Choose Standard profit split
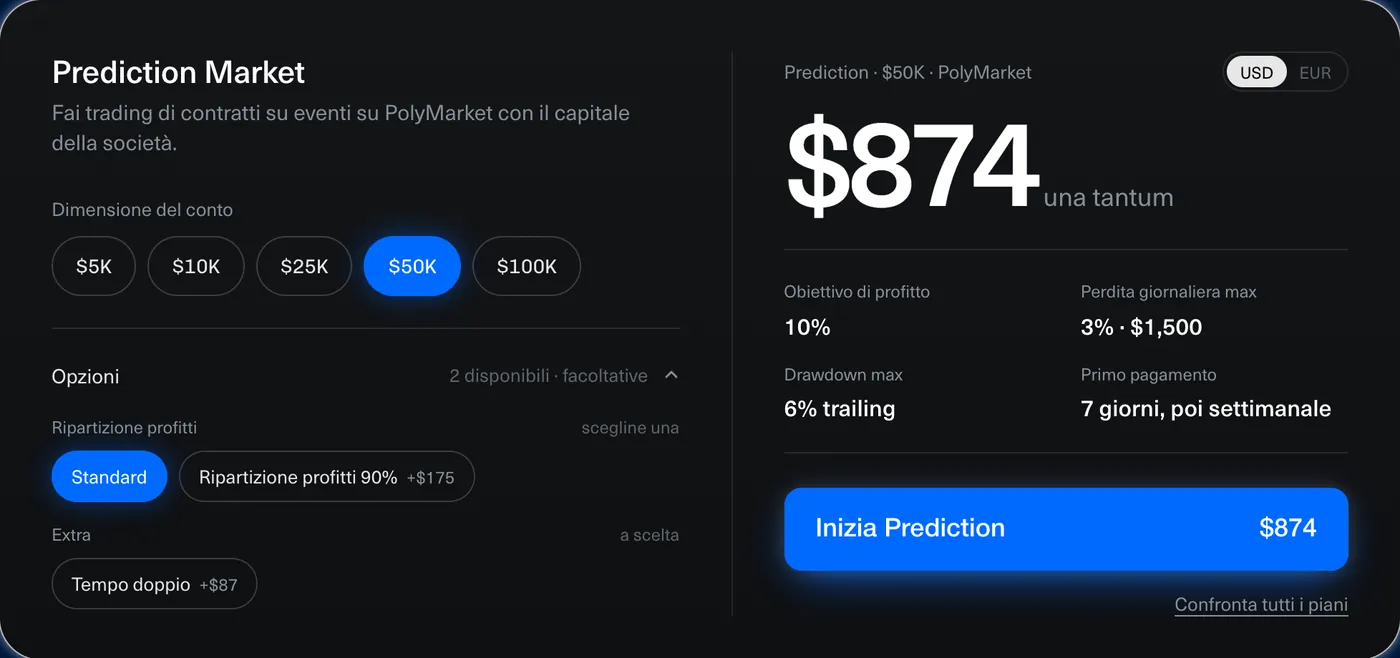The width and height of the screenshot is (1400, 658). click(109, 477)
